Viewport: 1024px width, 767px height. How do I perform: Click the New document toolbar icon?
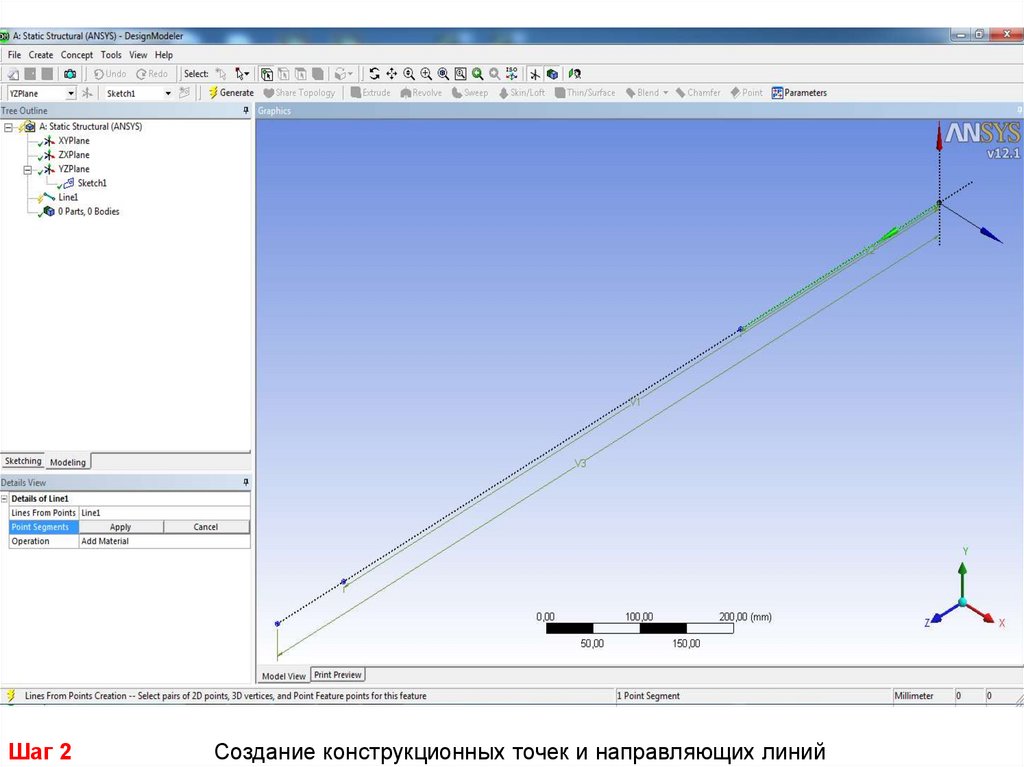point(13,74)
